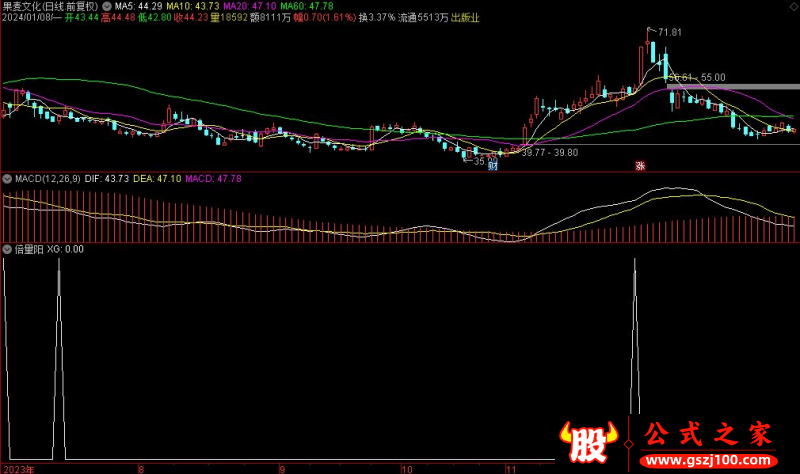The height and width of the screenshot is (474, 800).
Task: Select the 35.00 low-price arrow marker
Action: click(480, 161)
